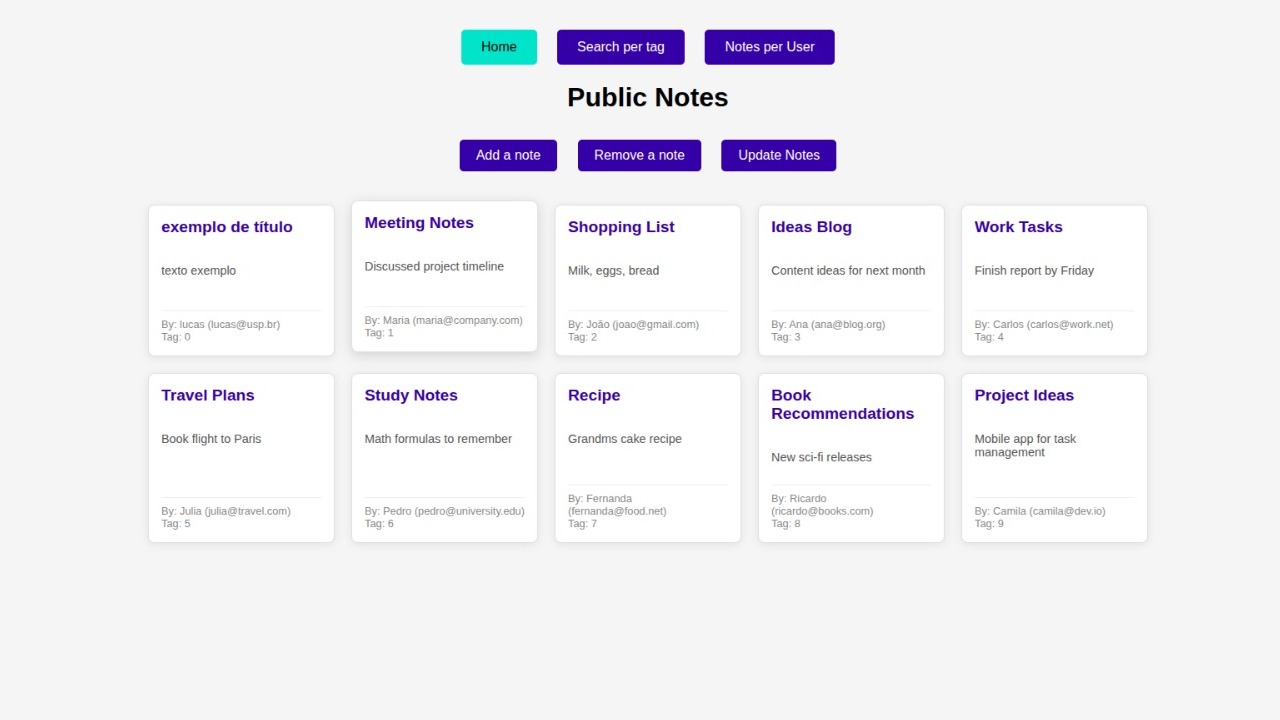Click the Public Notes heading
The width and height of the screenshot is (1280, 720).
click(648, 97)
